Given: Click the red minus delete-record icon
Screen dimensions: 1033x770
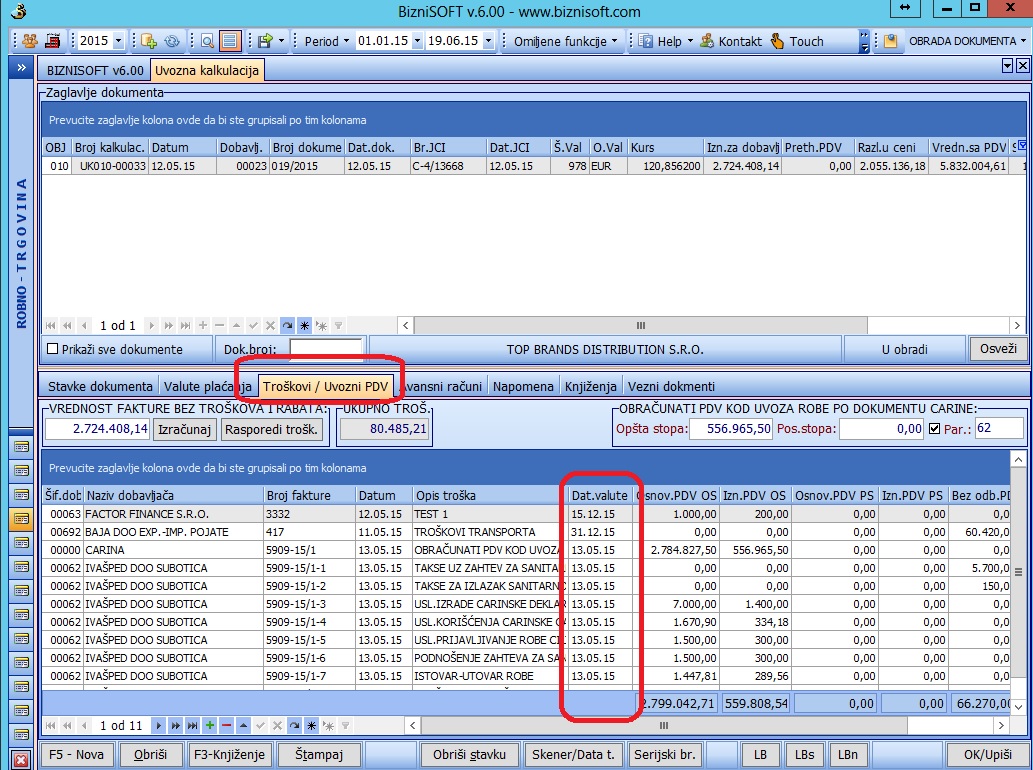Looking at the screenshot, I should pos(227,725).
